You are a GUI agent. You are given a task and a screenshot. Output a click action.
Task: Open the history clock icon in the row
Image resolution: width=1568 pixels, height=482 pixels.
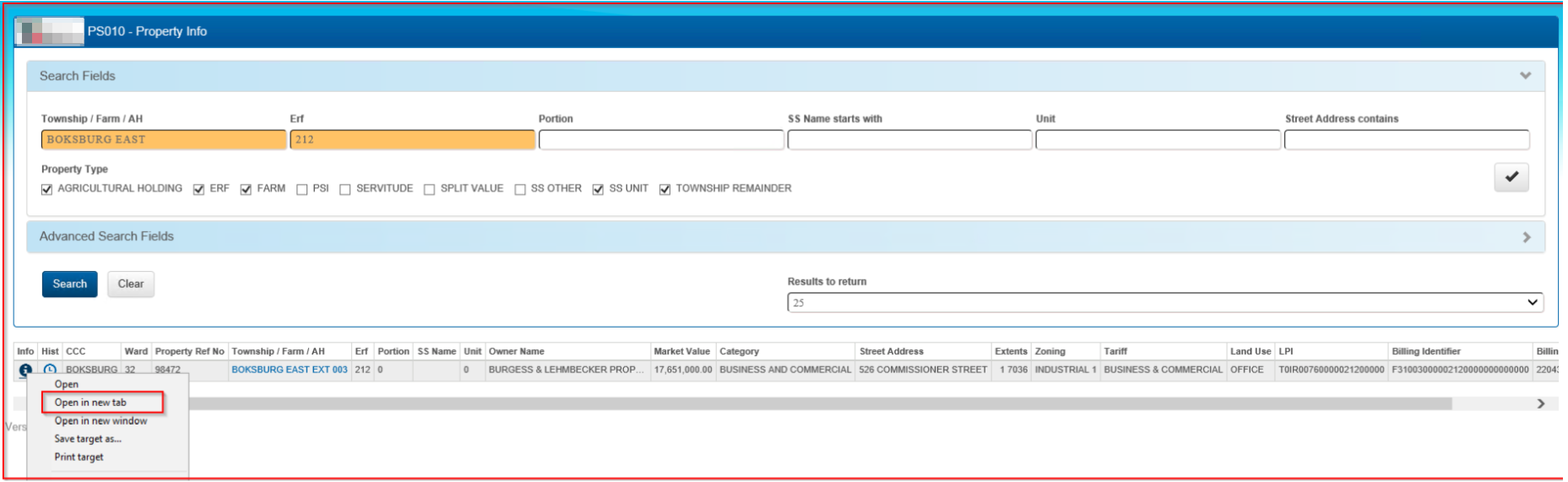click(x=50, y=370)
